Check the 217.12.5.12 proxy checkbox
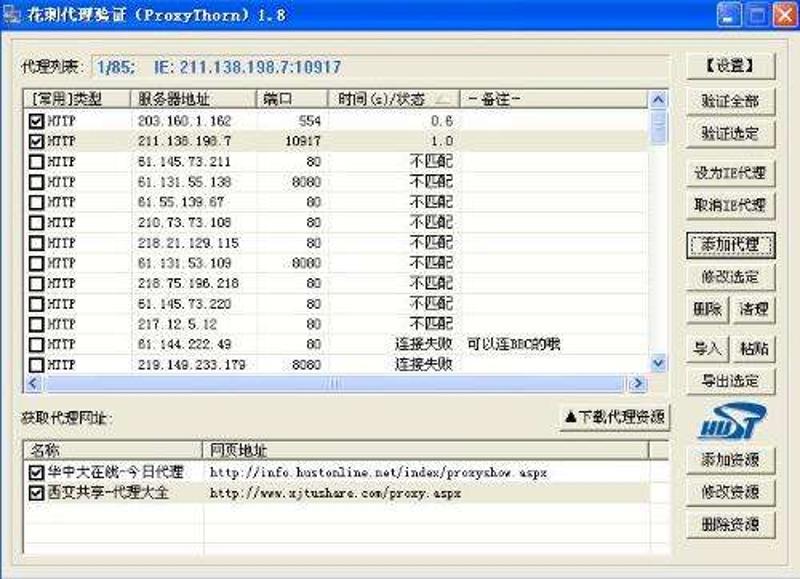 click(36, 324)
